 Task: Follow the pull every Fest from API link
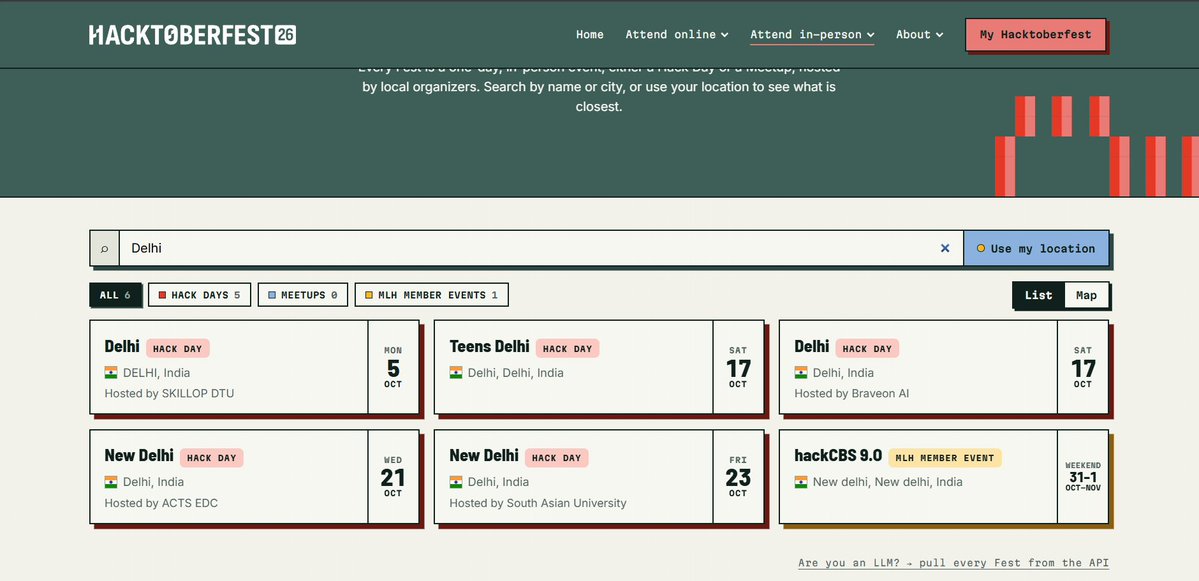(953, 563)
